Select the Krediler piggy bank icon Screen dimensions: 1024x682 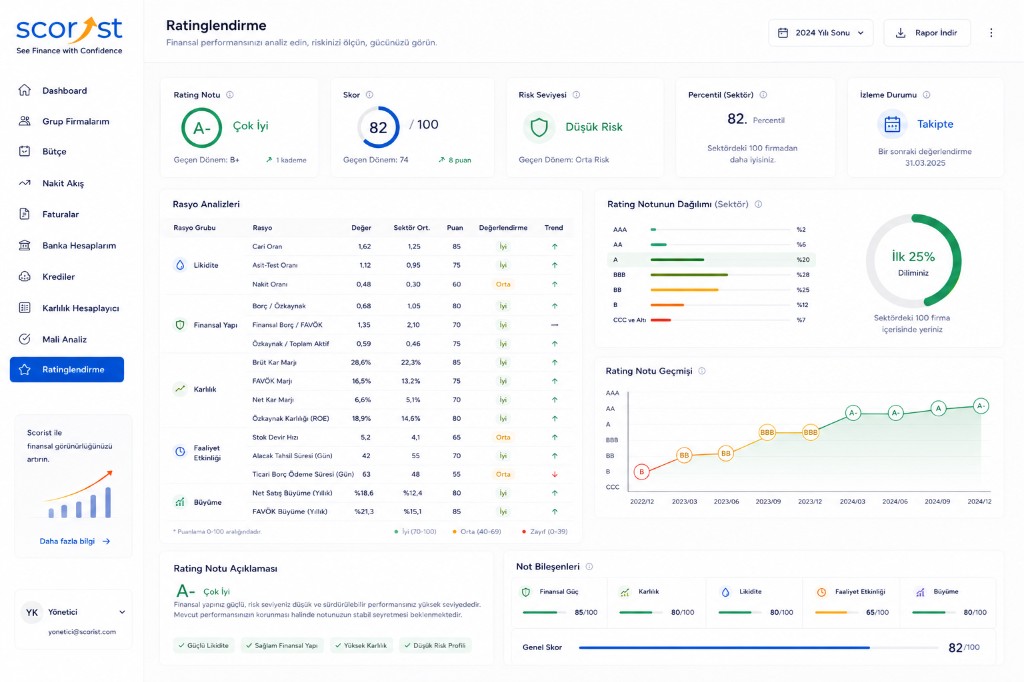pos(25,276)
